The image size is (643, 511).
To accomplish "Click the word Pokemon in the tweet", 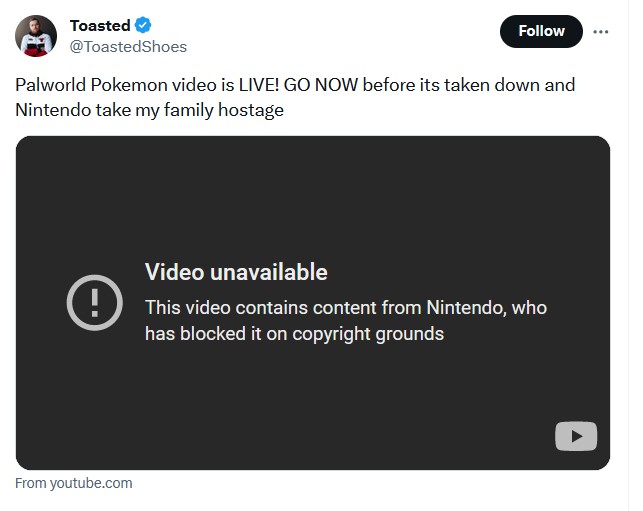I will 140,85.
